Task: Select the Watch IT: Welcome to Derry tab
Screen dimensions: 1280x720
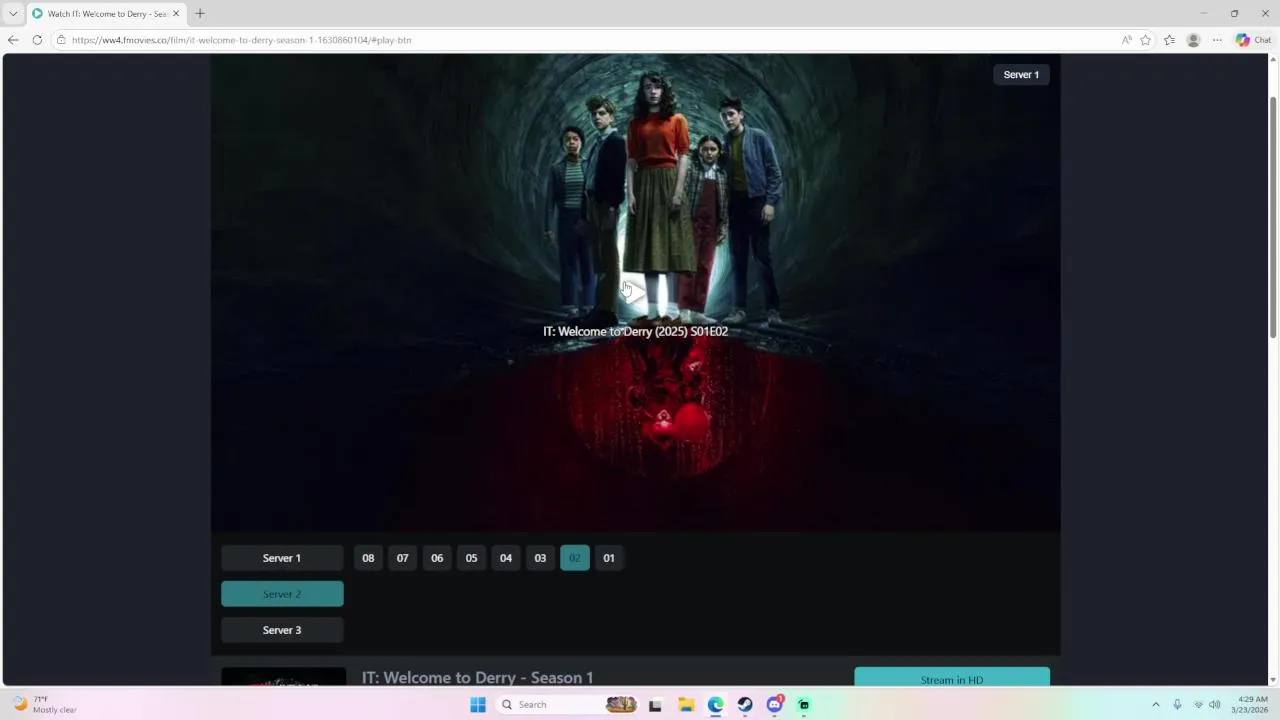Action: (x=105, y=14)
